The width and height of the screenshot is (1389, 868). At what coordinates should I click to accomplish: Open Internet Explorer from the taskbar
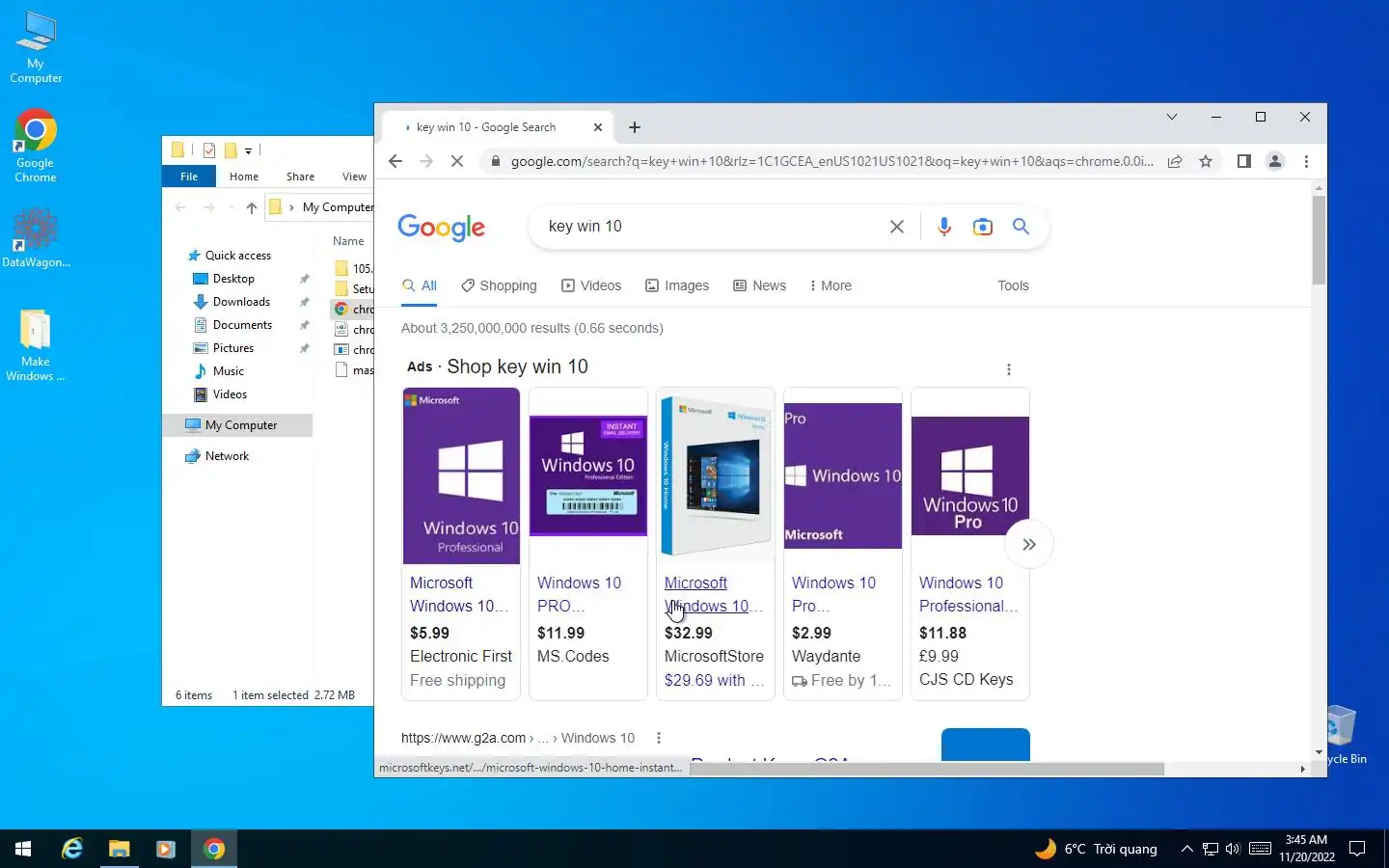[72, 849]
